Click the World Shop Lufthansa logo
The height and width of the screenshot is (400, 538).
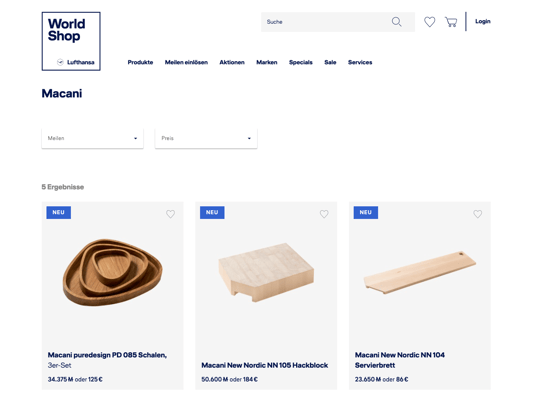pos(71,41)
